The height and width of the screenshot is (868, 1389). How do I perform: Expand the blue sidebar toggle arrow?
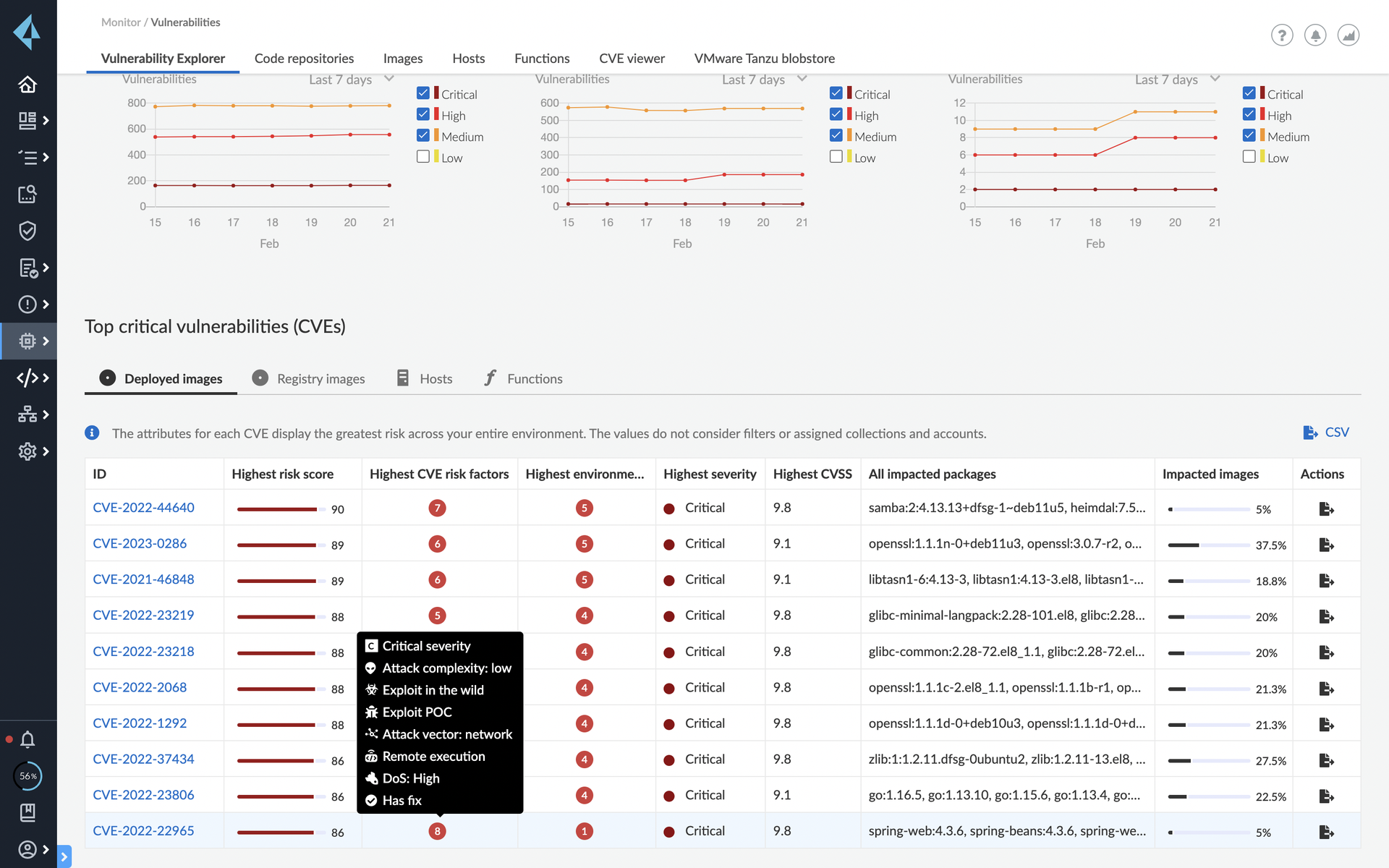64,856
